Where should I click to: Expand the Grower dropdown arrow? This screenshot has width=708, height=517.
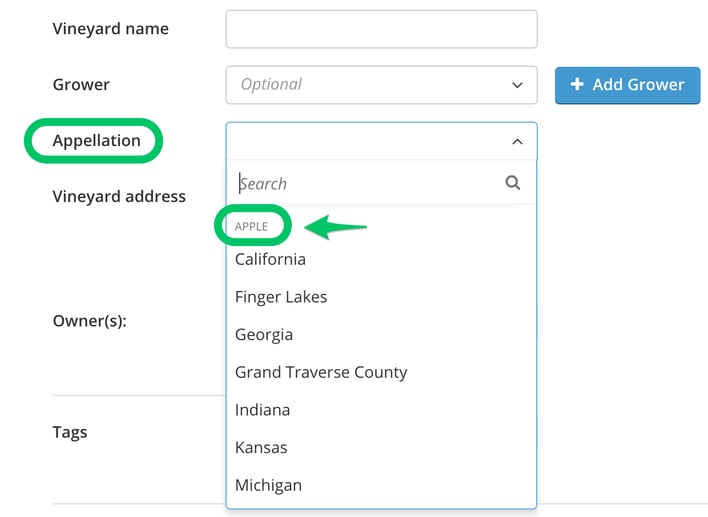click(517, 85)
